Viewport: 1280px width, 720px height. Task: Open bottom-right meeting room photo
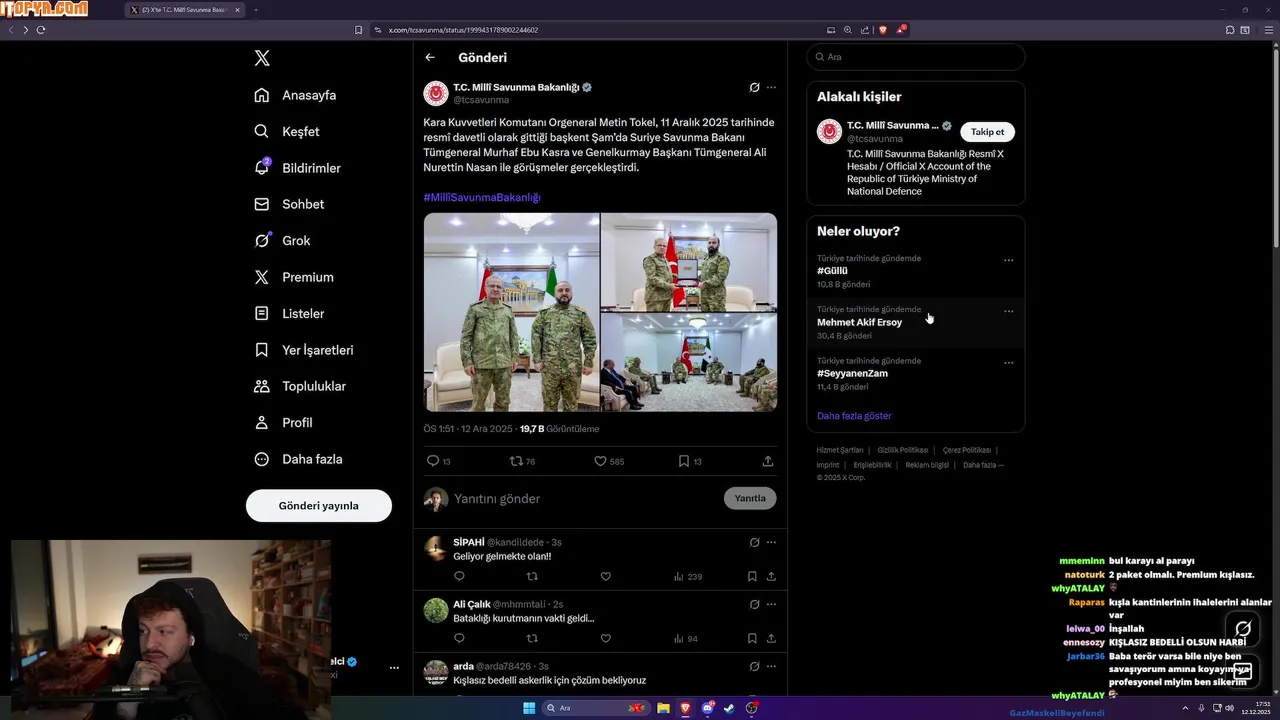click(689, 362)
